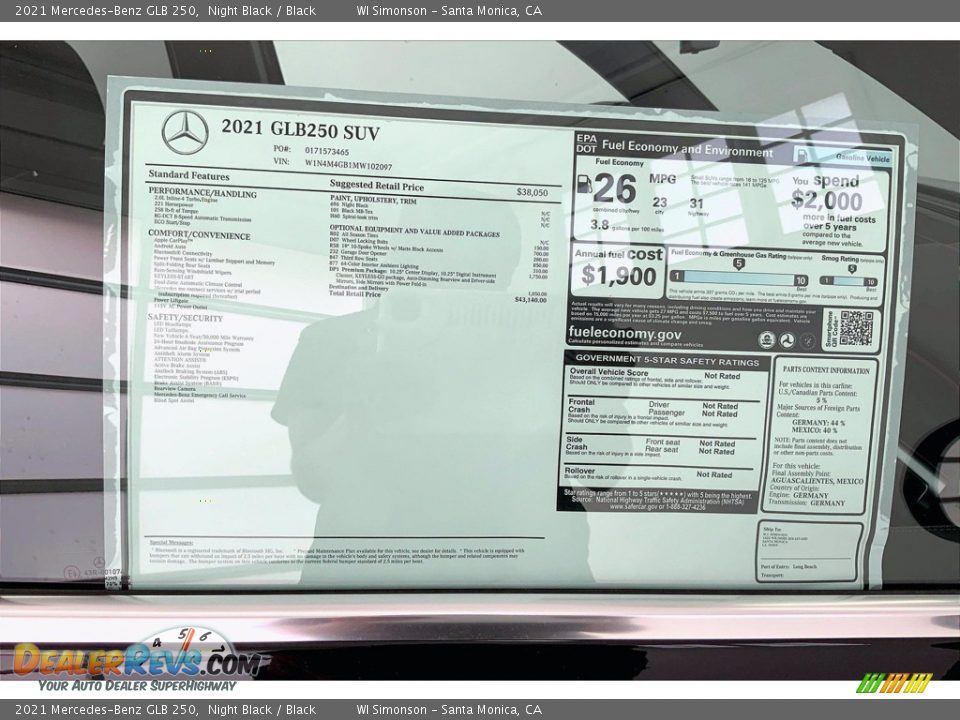Click the PERFORMANCE/HANDLING section heading
960x720 pixels.
pyautogui.click(x=203, y=192)
